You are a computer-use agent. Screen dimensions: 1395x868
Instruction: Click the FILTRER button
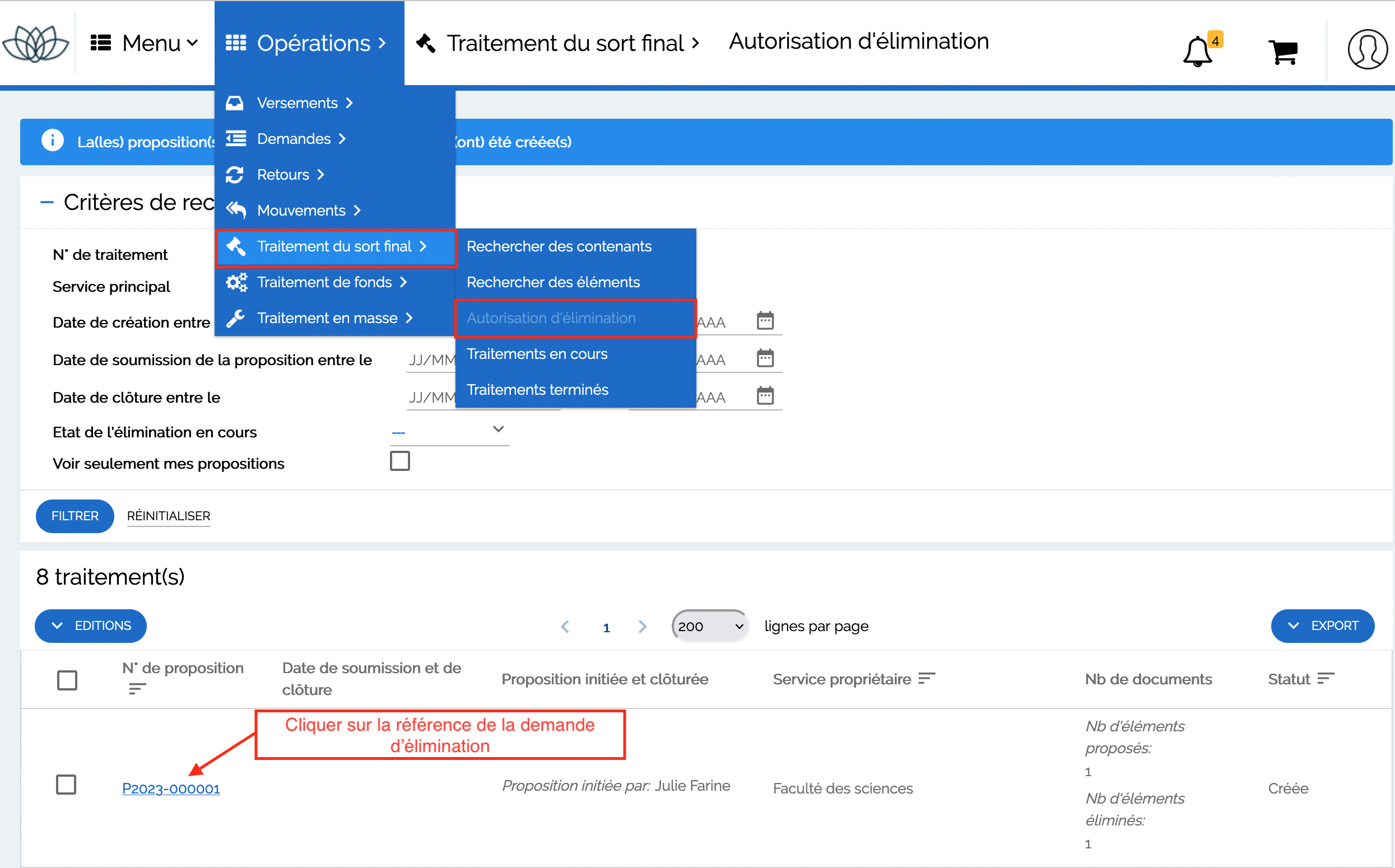[75, 516]
